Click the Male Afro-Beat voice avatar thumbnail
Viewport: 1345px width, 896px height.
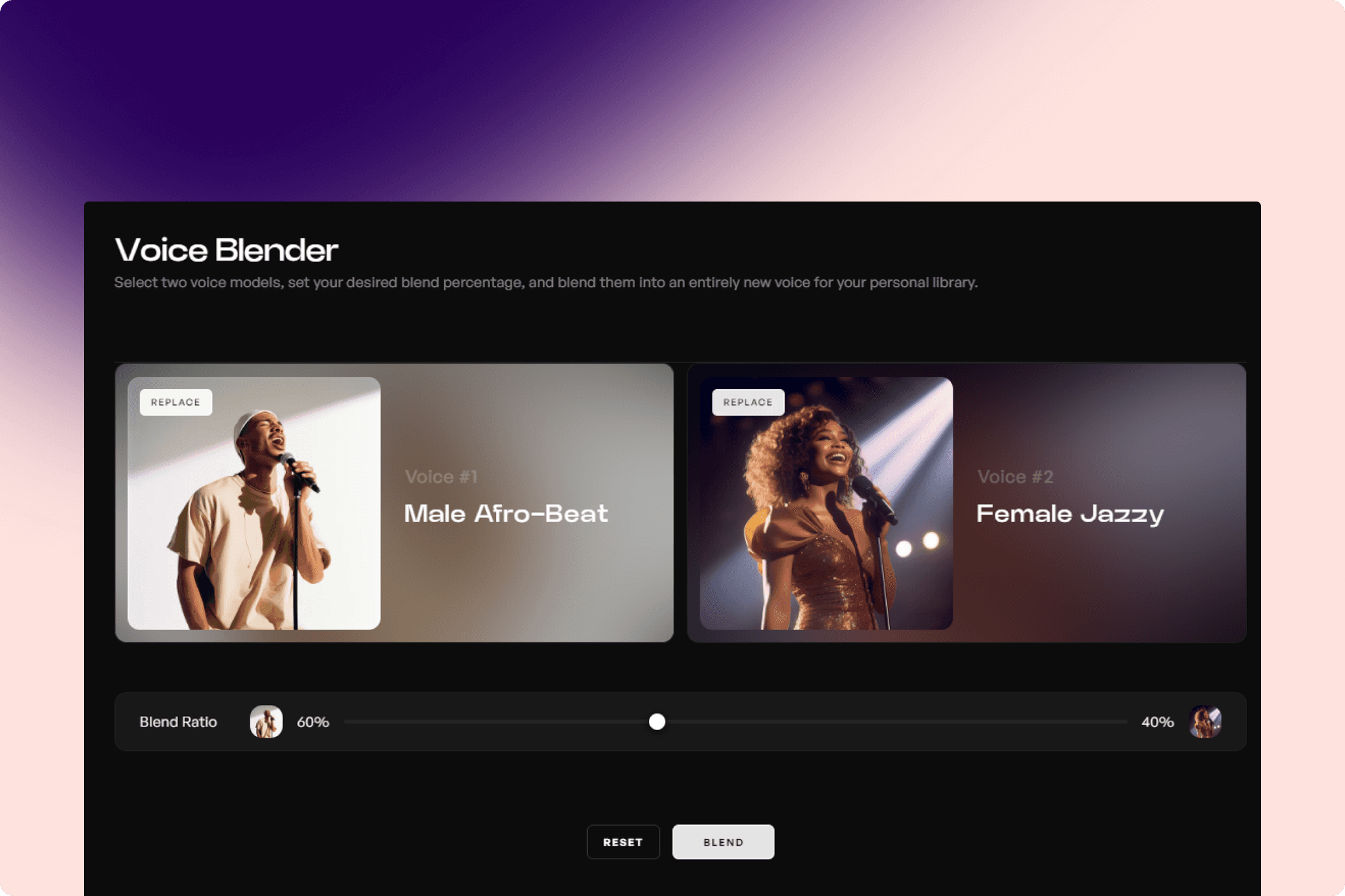tap(265, 722)
